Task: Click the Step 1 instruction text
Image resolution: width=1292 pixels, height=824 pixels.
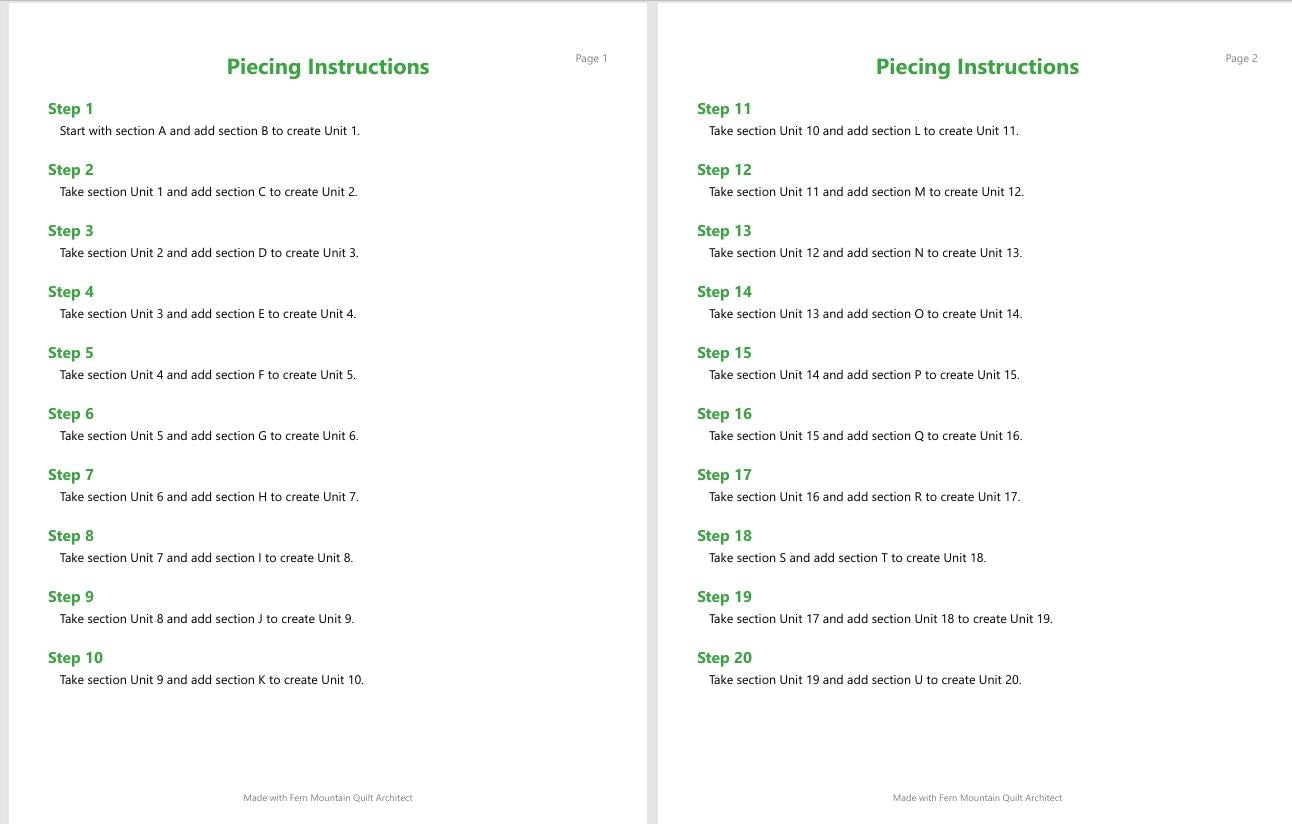Action: tap(210, 131)
